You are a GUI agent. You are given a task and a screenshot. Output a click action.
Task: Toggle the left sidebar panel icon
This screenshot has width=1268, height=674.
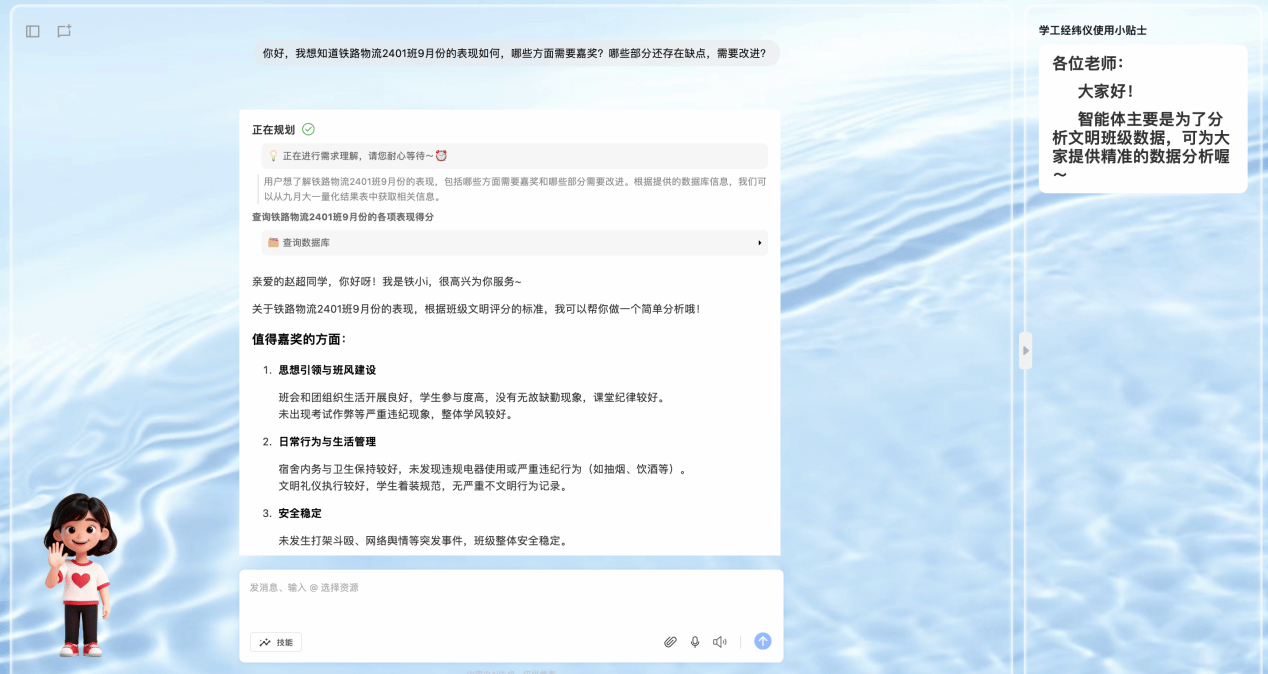coord(33,32)
